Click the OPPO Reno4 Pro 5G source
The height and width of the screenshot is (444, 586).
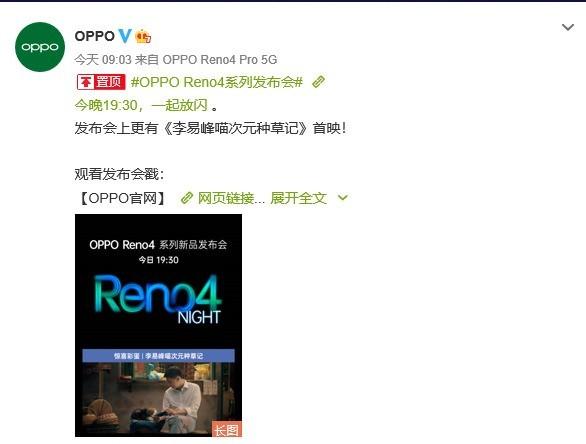tap(220, 59)
